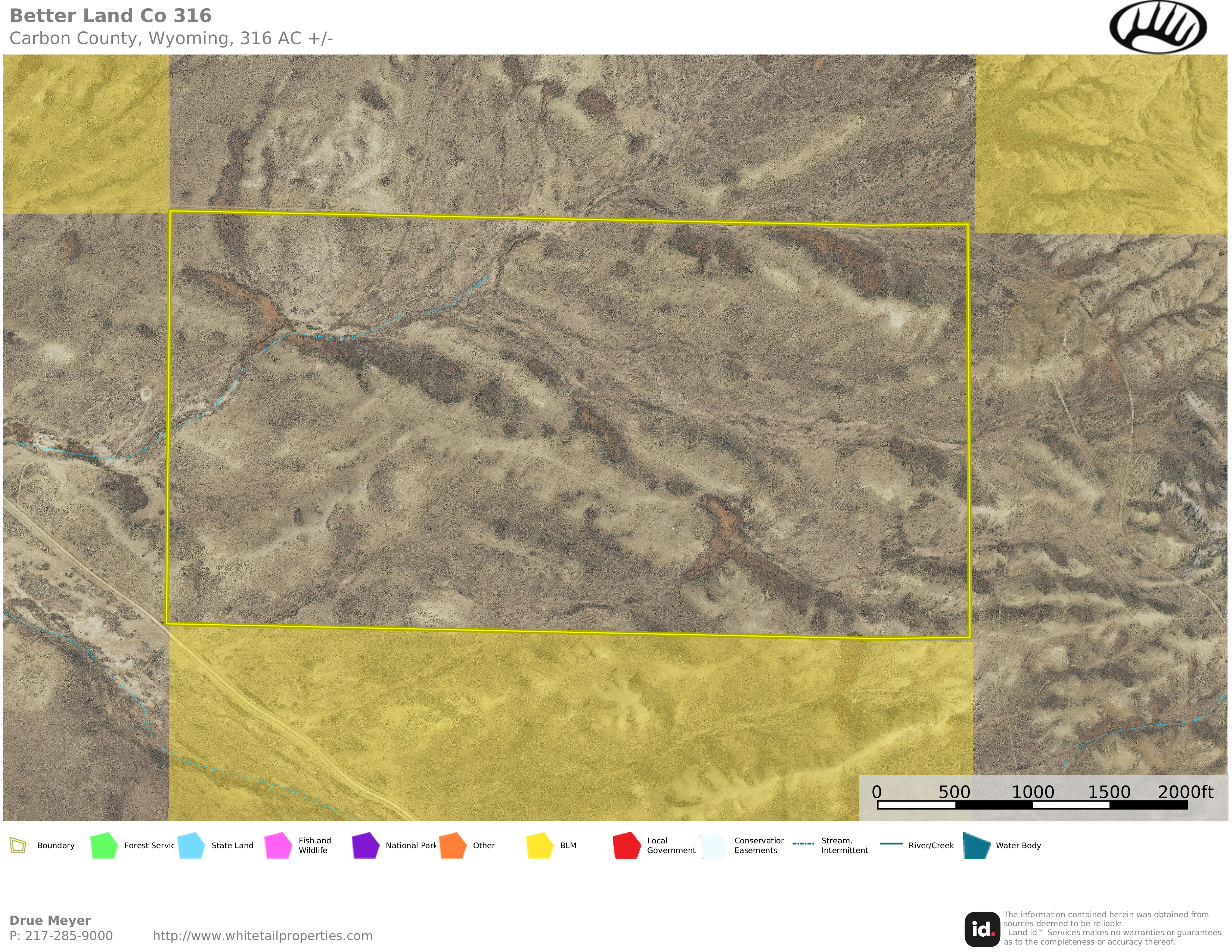The image size is (1232, 952).
Task: Click the Drue Meyer agent name
Action: (x=50, y=920)
